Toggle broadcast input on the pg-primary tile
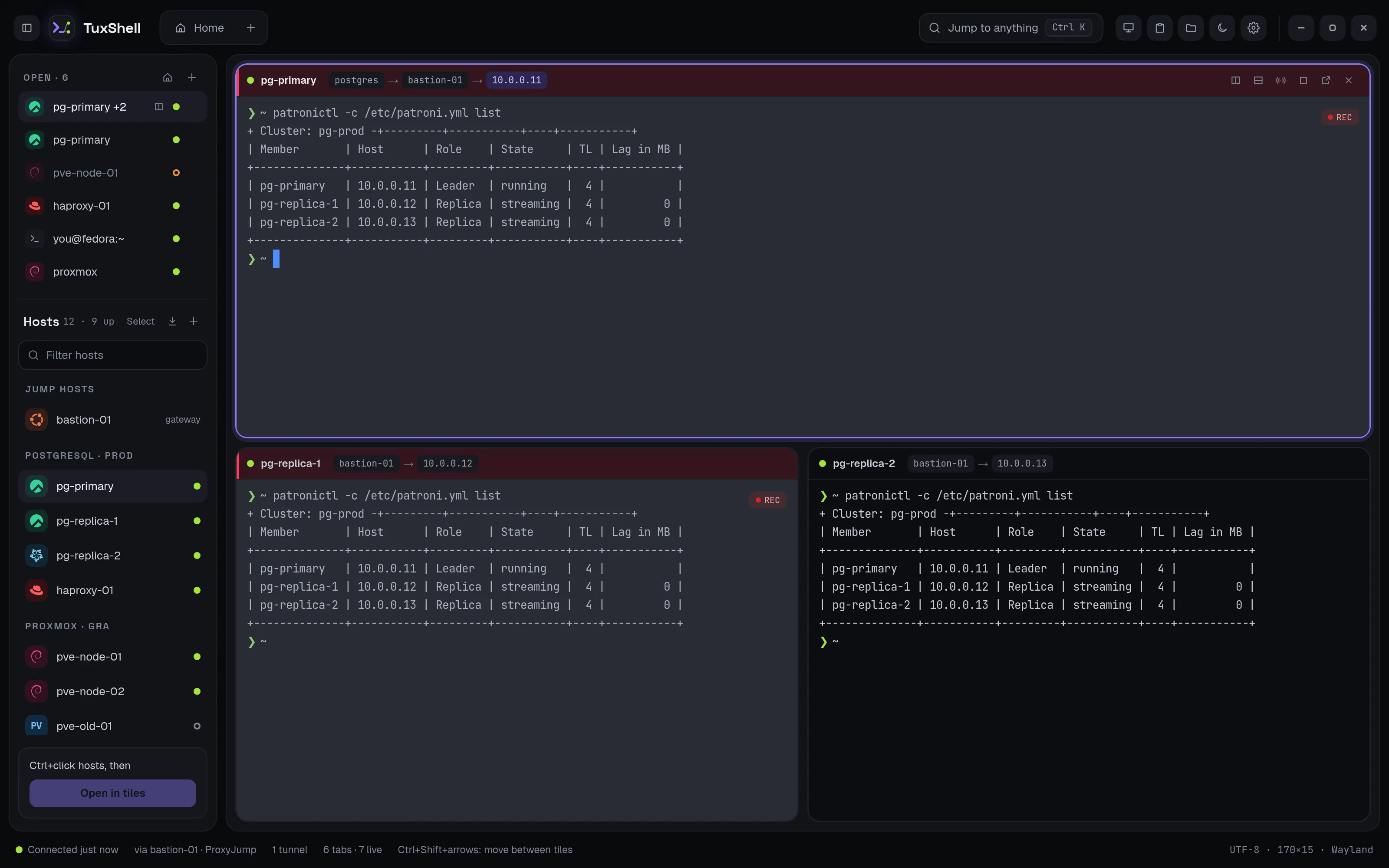Screen dimensions: 1389x868 click(1280, 80)
